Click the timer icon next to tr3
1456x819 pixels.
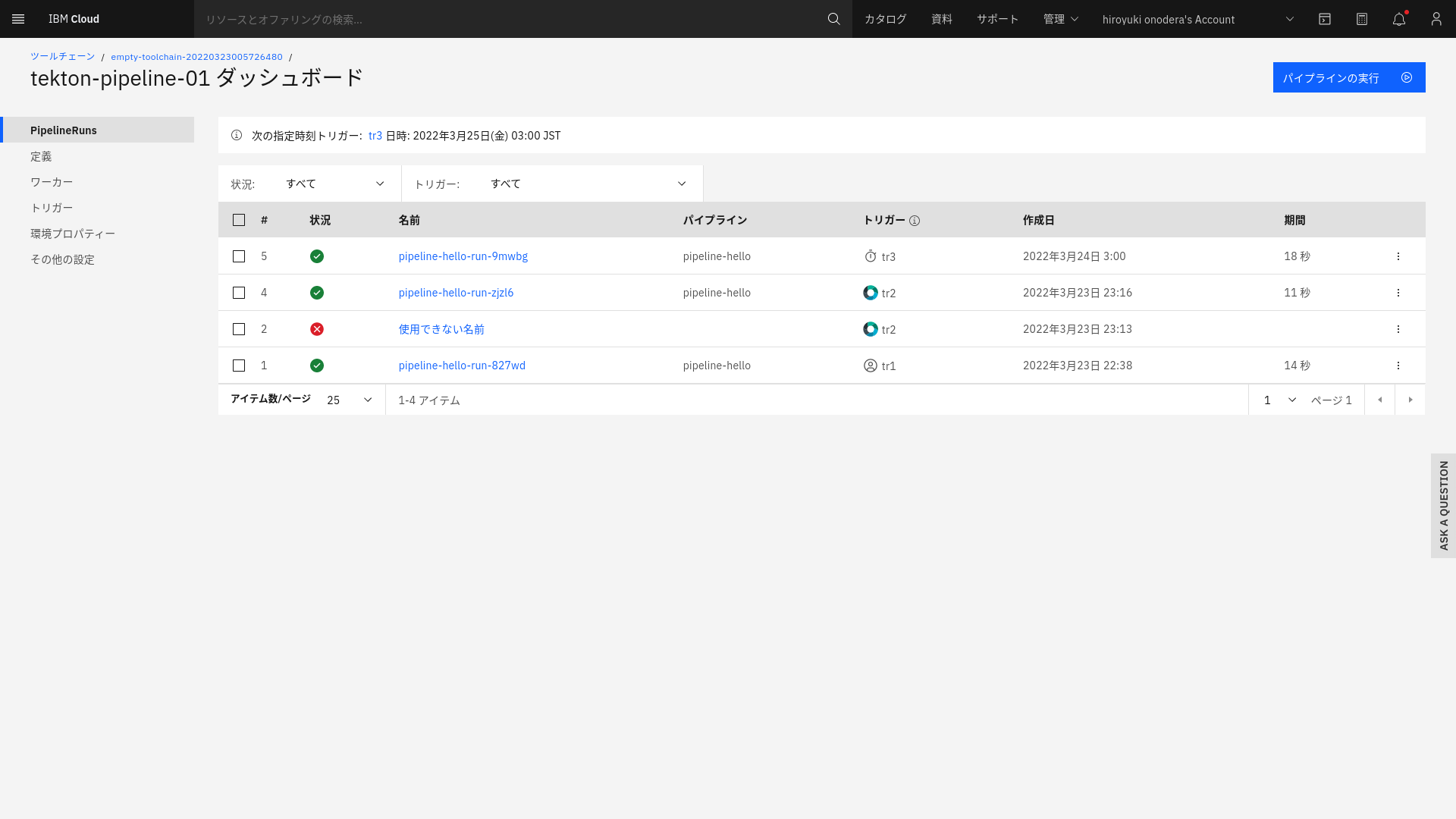[870, 256]
